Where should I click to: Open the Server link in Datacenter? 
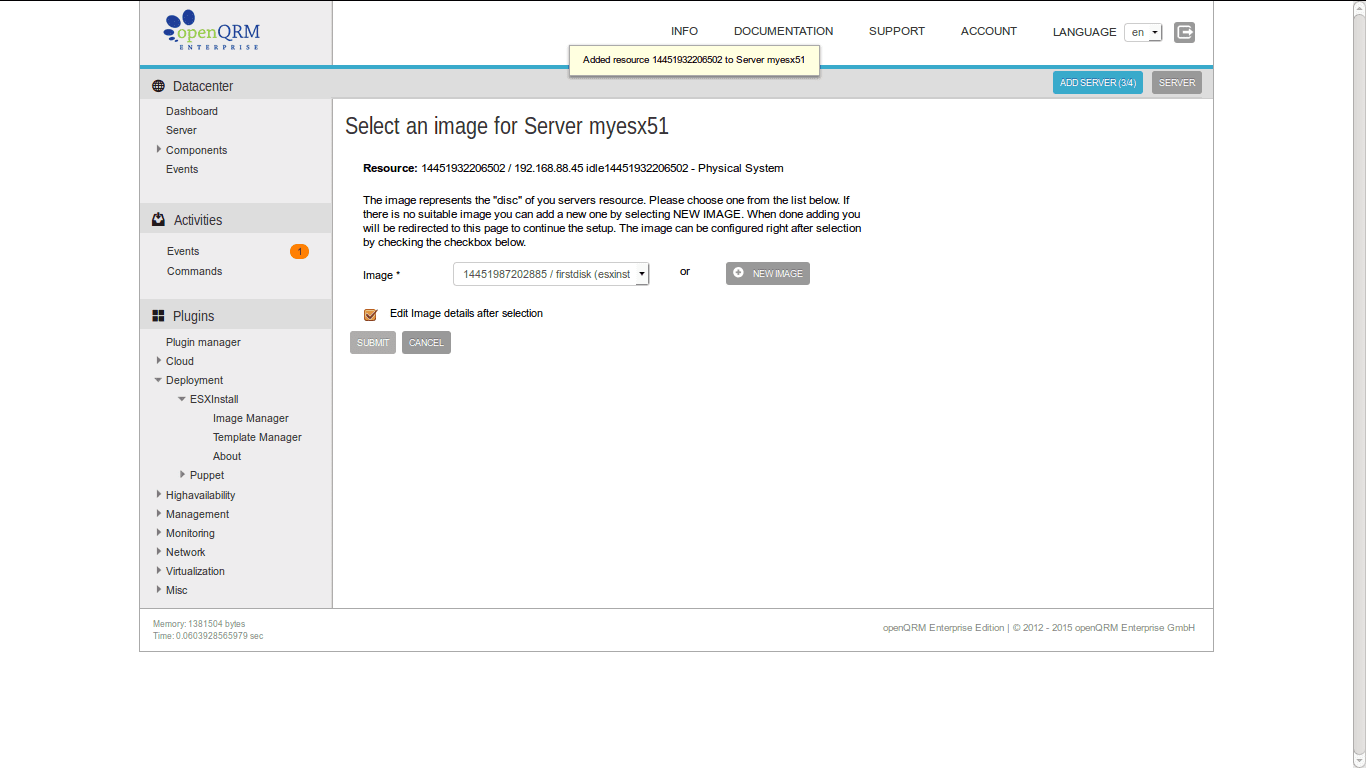coord(181,130)
